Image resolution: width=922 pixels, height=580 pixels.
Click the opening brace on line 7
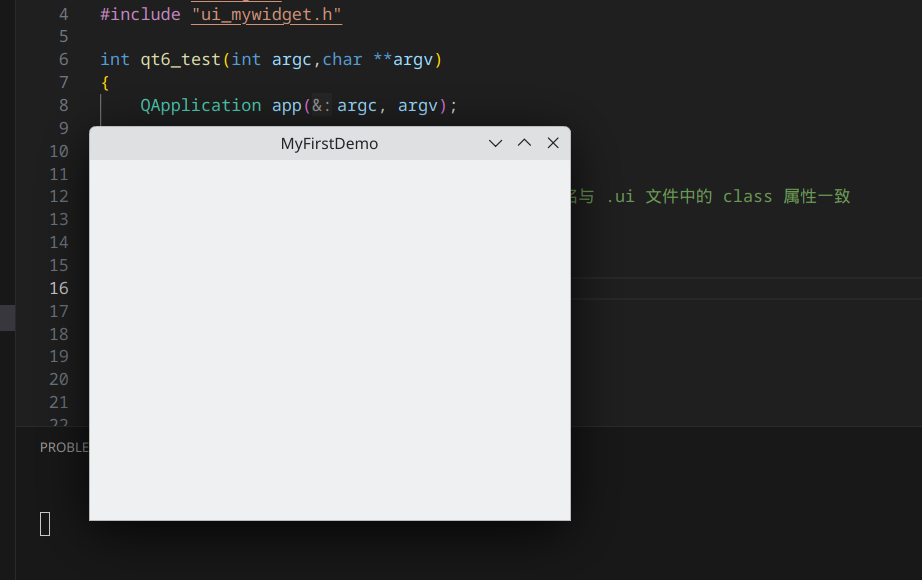tap(105, 83)
